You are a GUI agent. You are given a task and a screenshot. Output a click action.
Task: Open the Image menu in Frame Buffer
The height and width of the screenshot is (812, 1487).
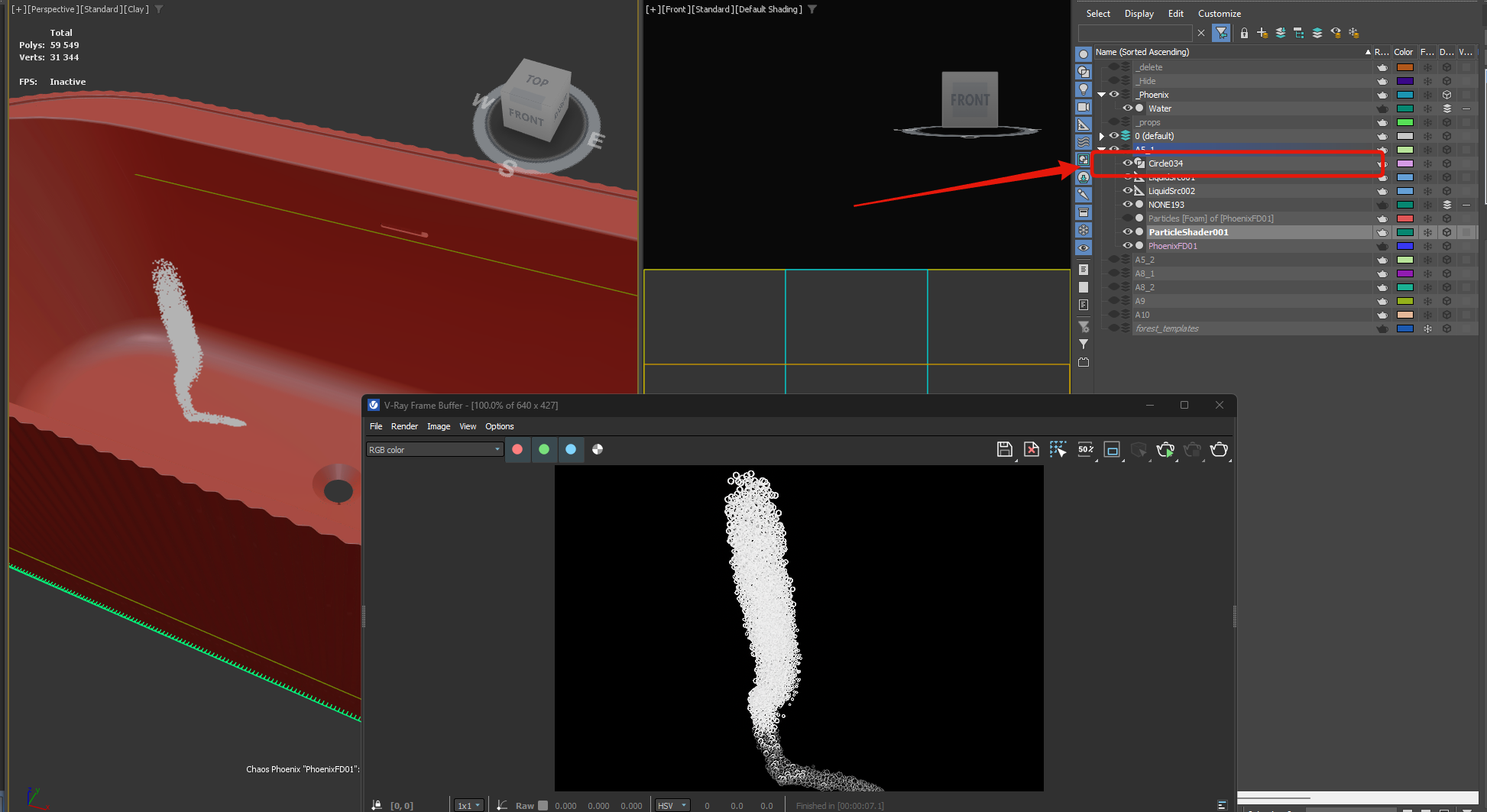pyautogui.click(x=439, y=426)
